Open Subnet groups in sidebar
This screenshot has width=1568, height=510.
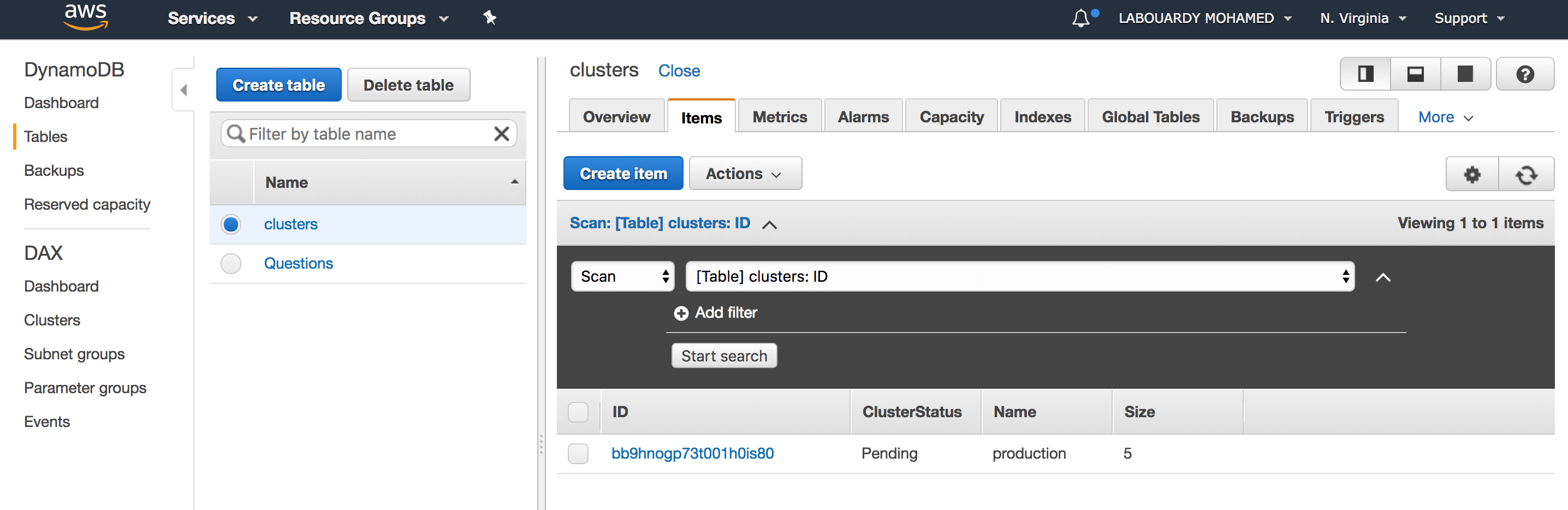[x=74, y=354]
